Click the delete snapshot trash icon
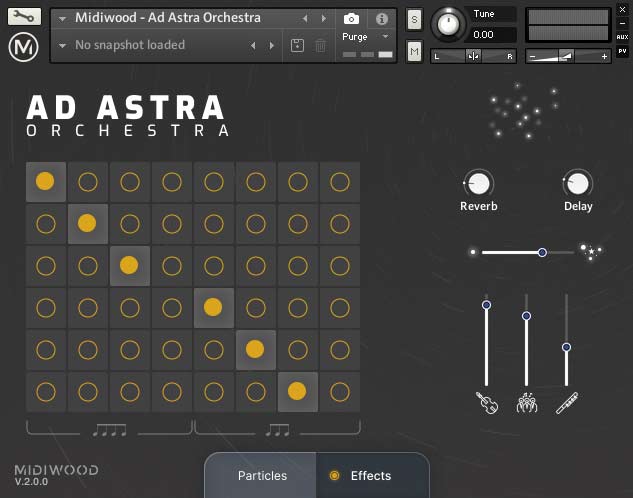Image resolution: width=633 pixels, height=498 pixels. [x=320, y=45]
